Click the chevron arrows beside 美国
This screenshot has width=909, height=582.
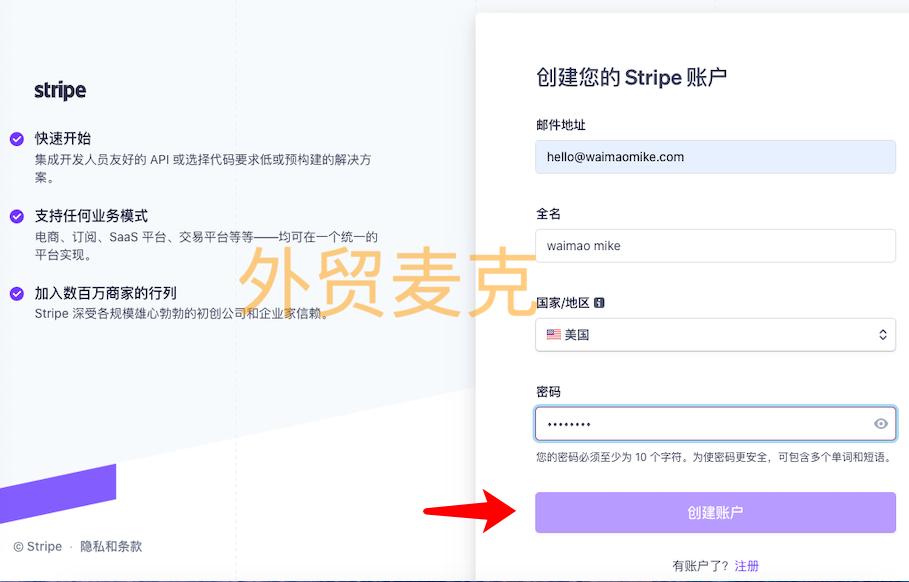coord(881,335)
